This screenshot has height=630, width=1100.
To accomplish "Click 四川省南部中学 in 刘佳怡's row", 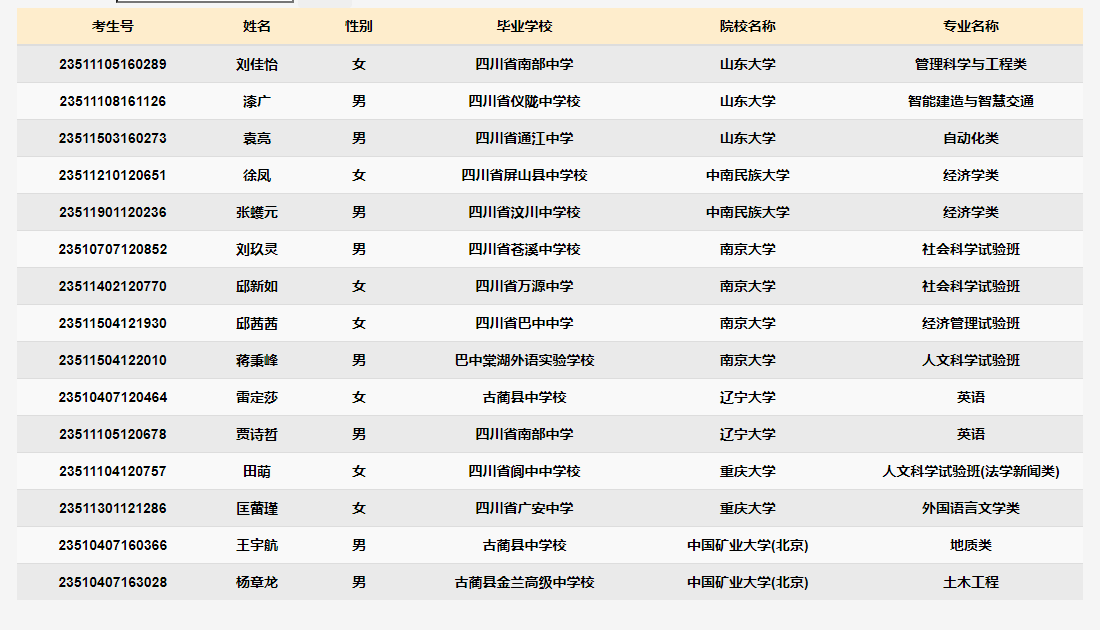I will [x=524, y=65].
